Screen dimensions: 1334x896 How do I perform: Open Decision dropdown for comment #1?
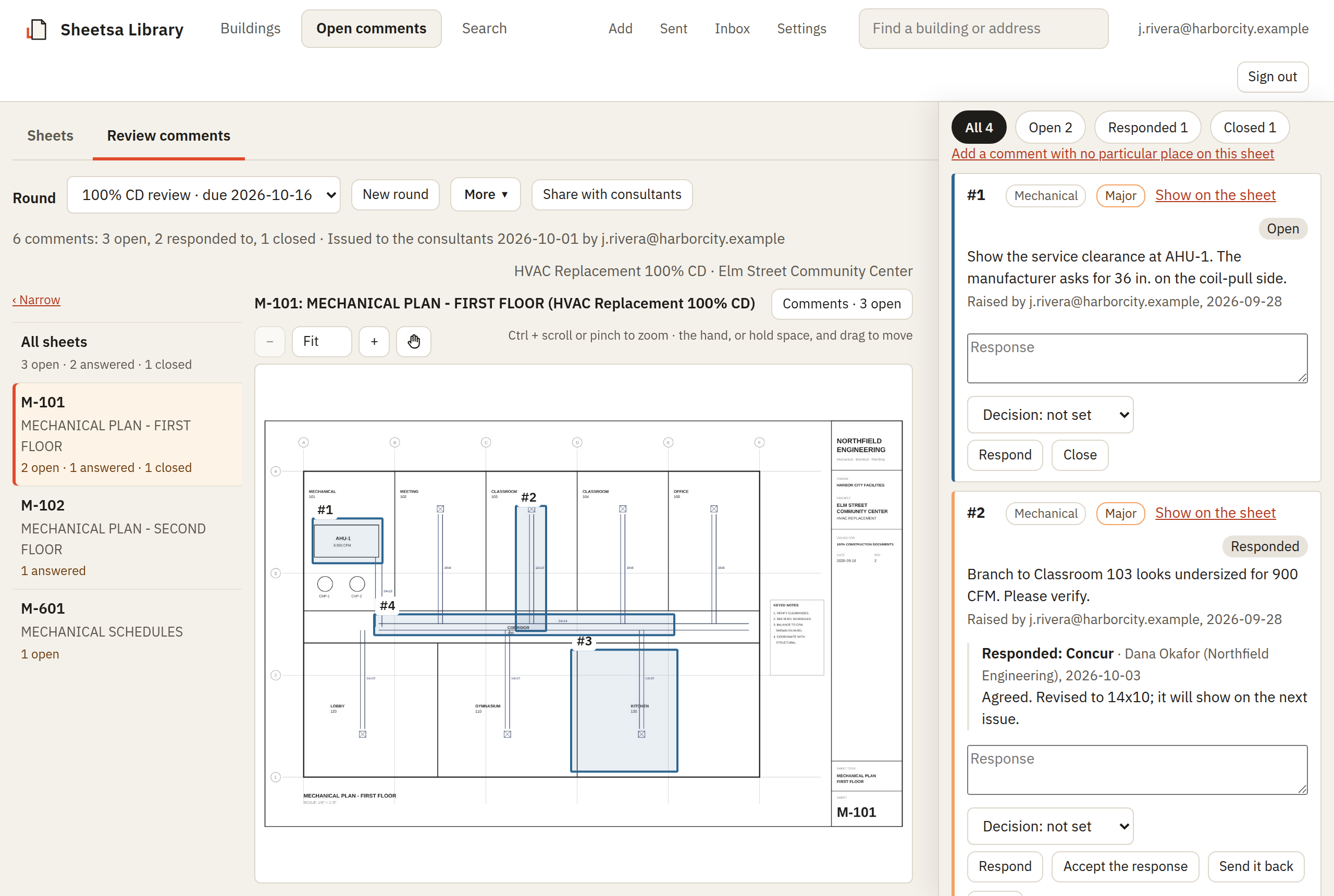point(1049,415)
